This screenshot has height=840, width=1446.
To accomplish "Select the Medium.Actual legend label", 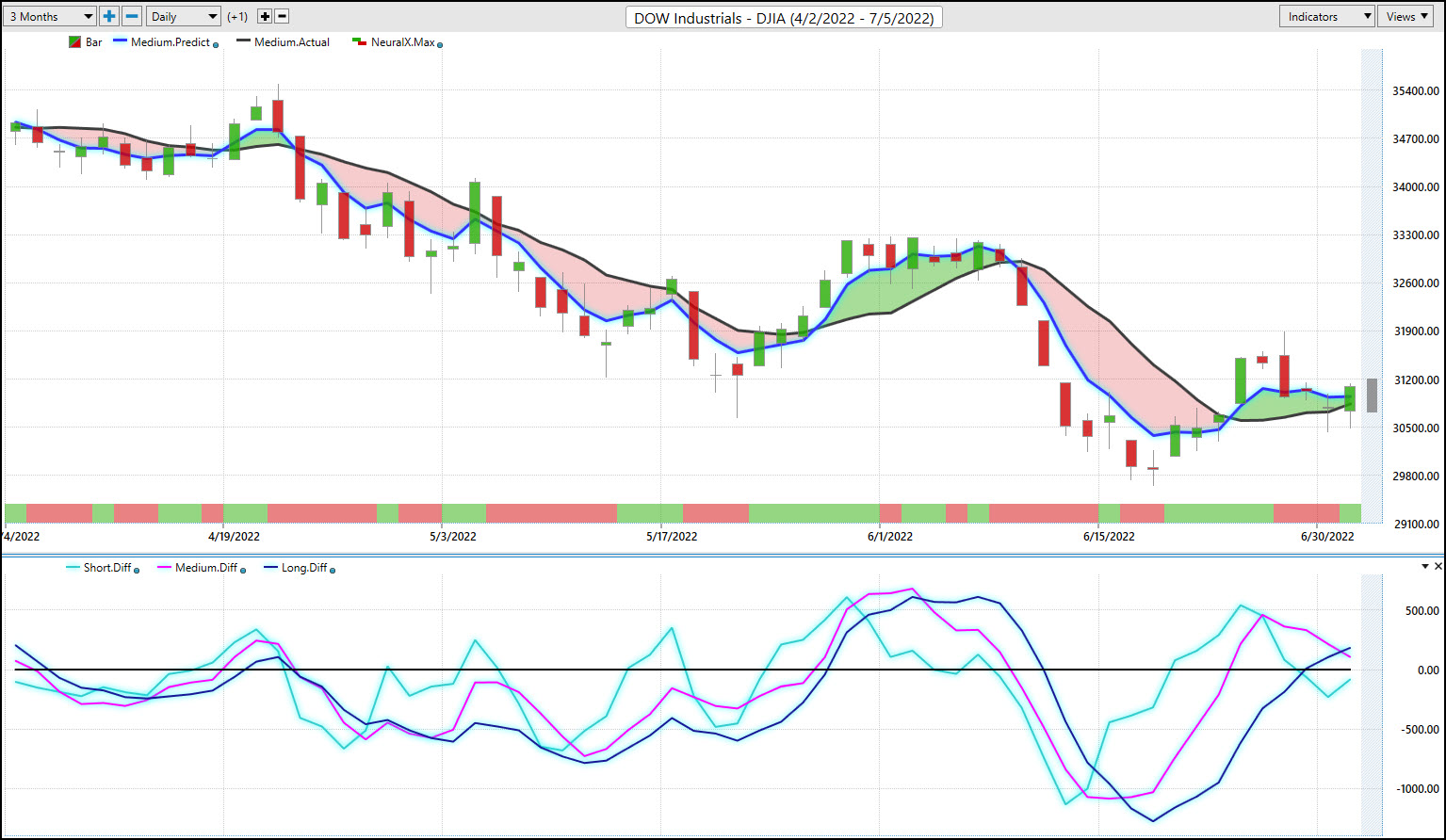I will [x=292, y=42].
